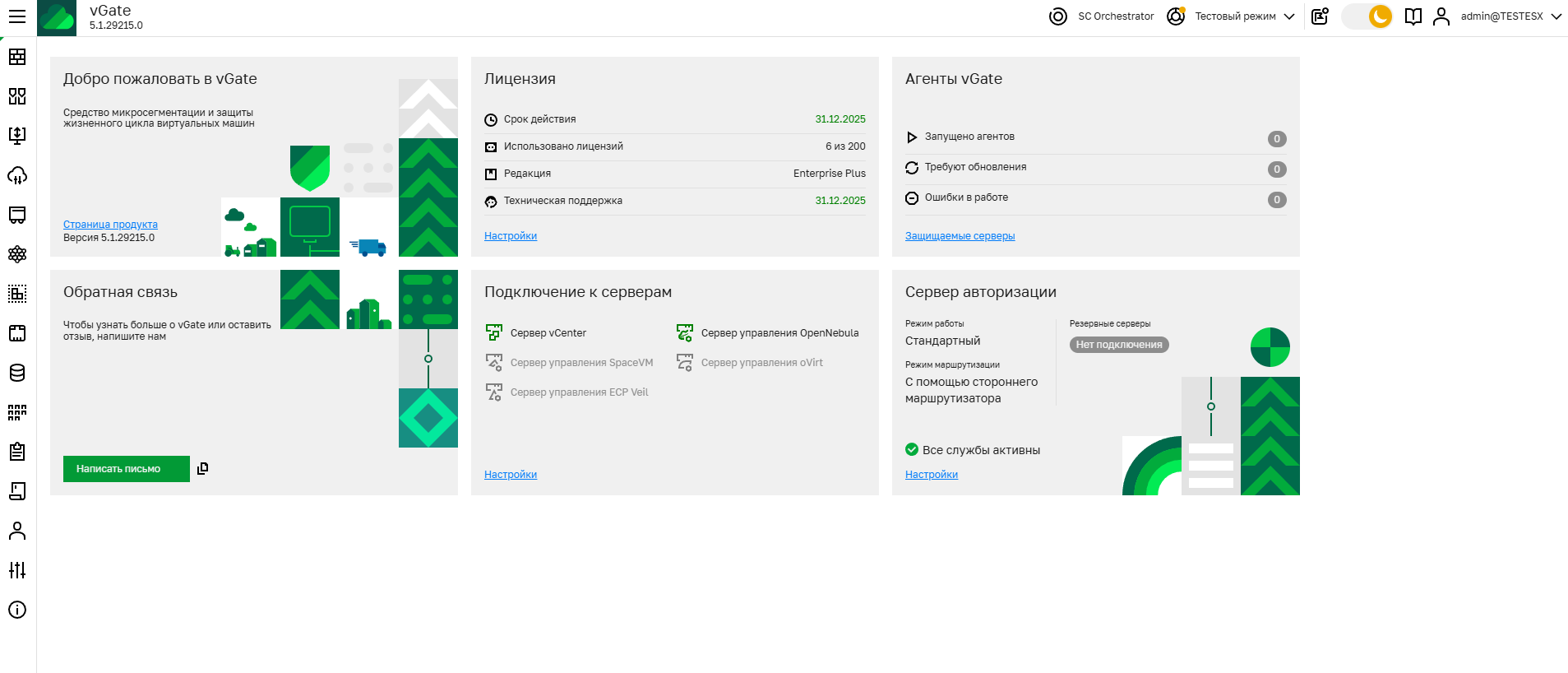
Task: Select Сервер vCenter connection entry
Action: [548, 333]
